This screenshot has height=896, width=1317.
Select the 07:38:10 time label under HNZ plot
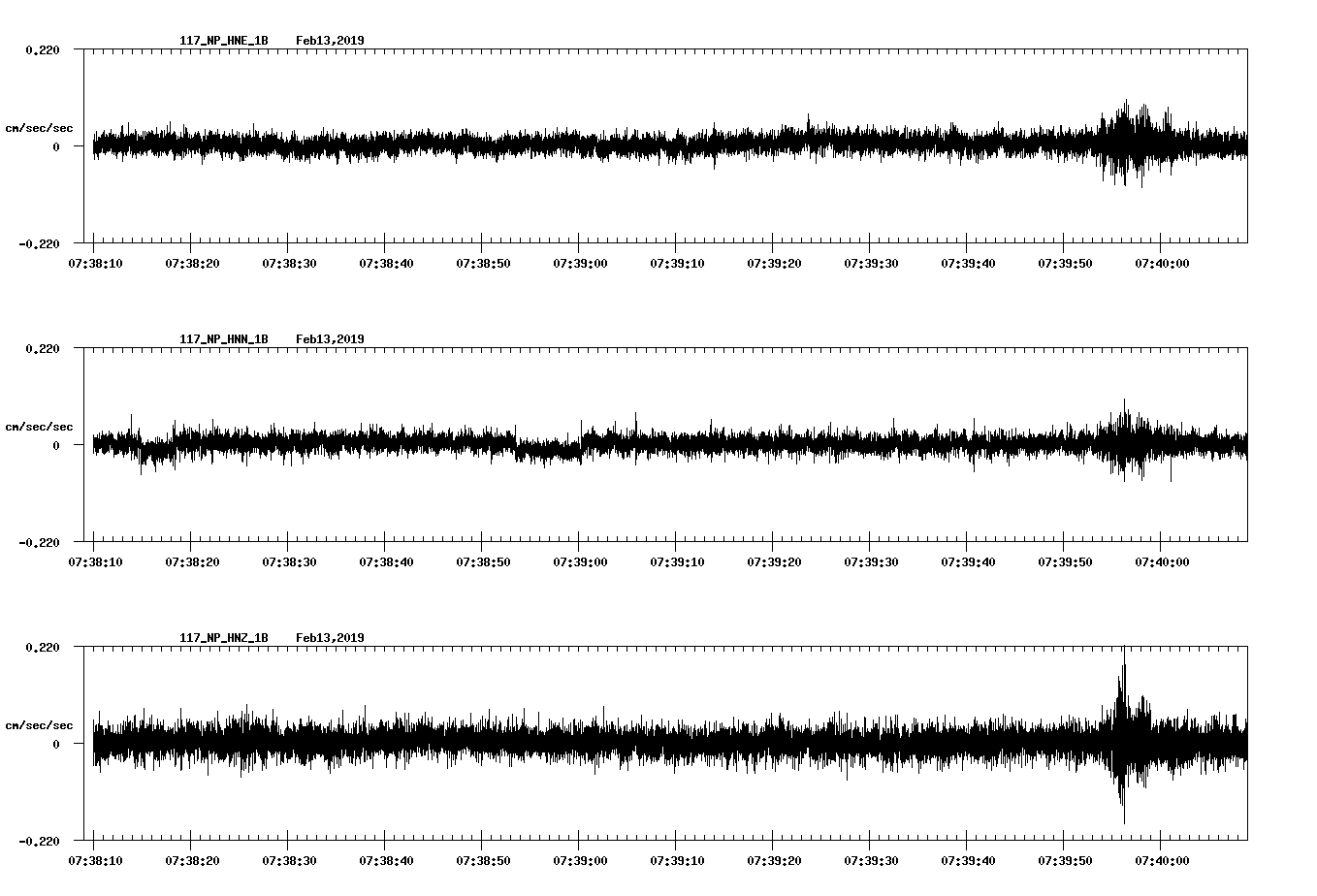95,860
